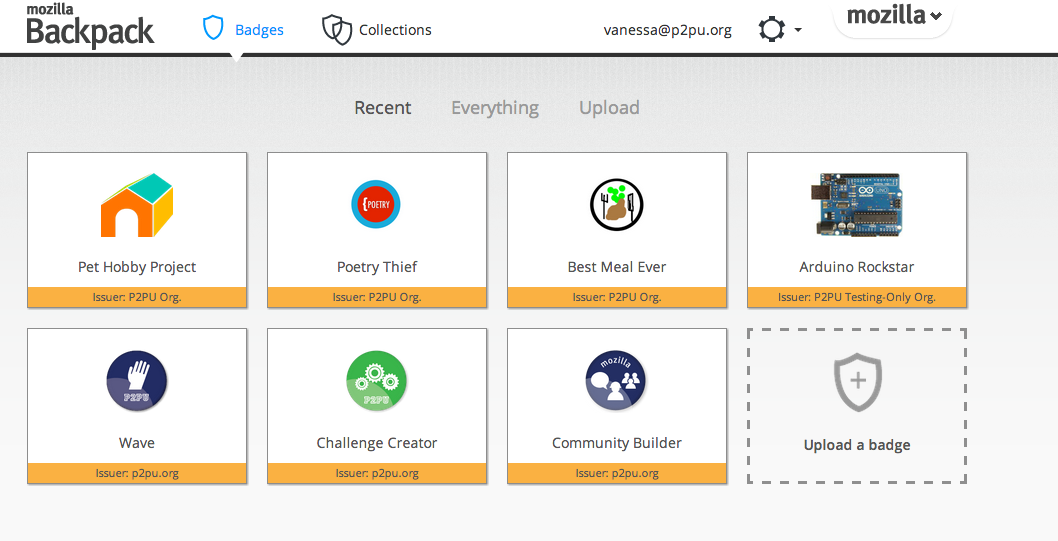Click the blue Badges shield icon
The height and width of the screenshot is (541, 1058).
coord(213,28)
